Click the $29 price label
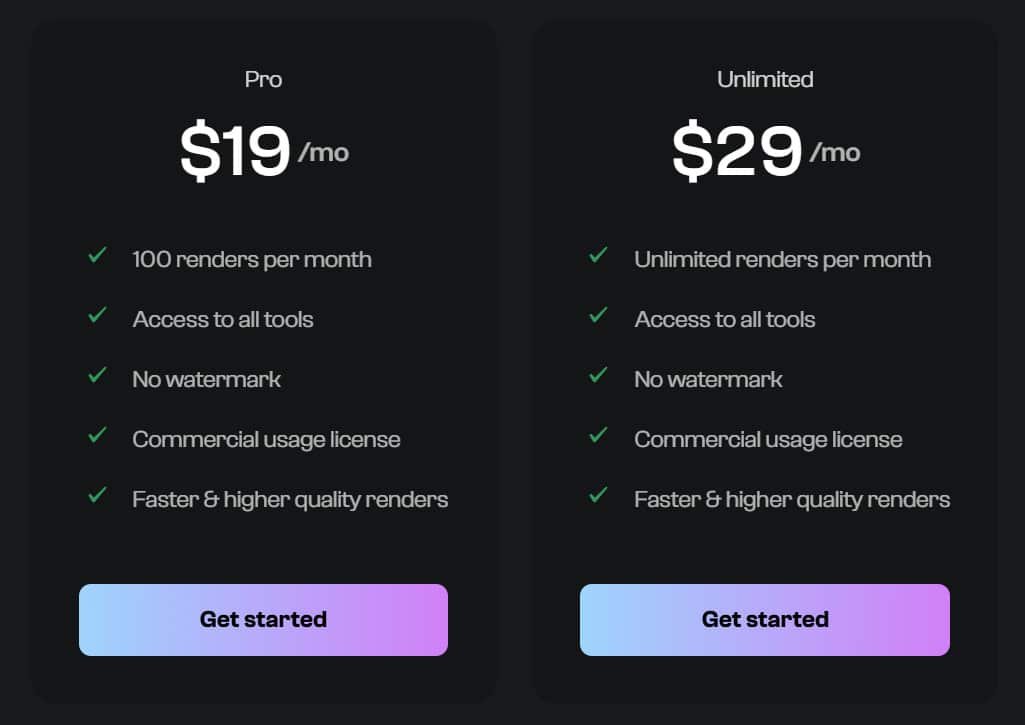 736,150
